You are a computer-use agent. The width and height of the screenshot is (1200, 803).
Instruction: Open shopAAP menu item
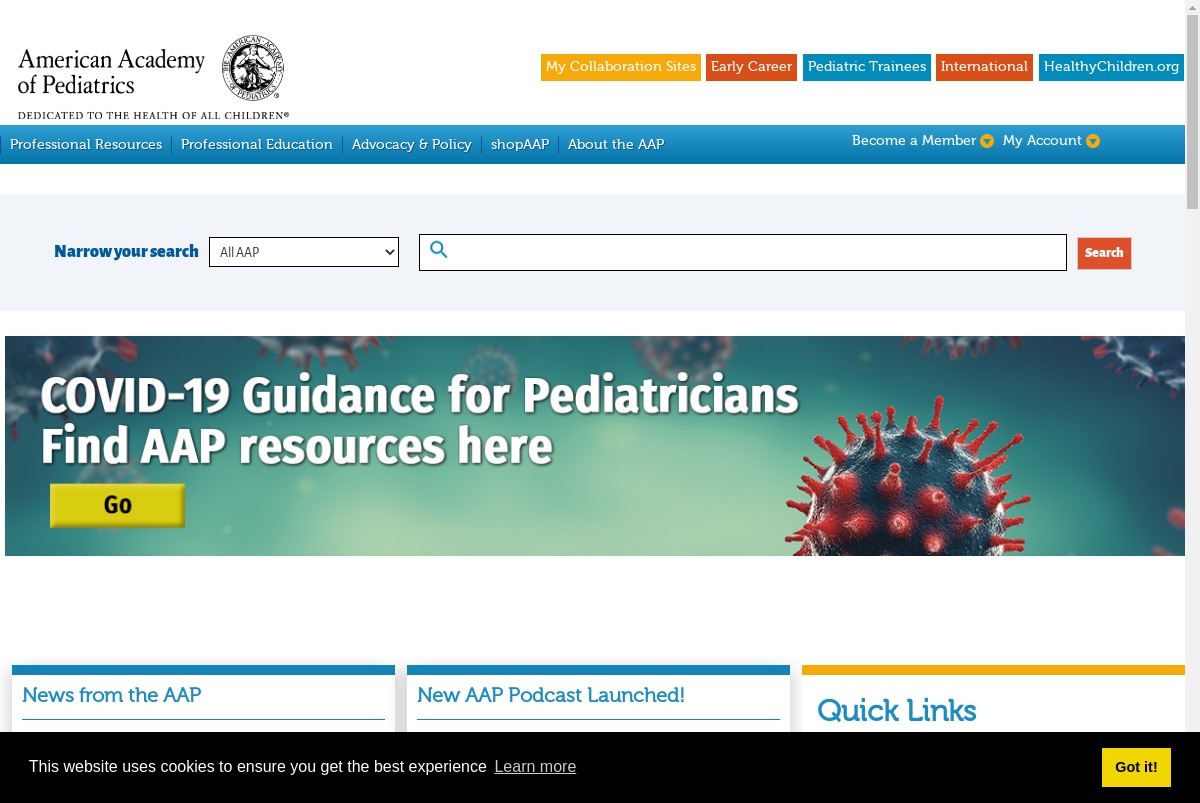tap(520, 144)
